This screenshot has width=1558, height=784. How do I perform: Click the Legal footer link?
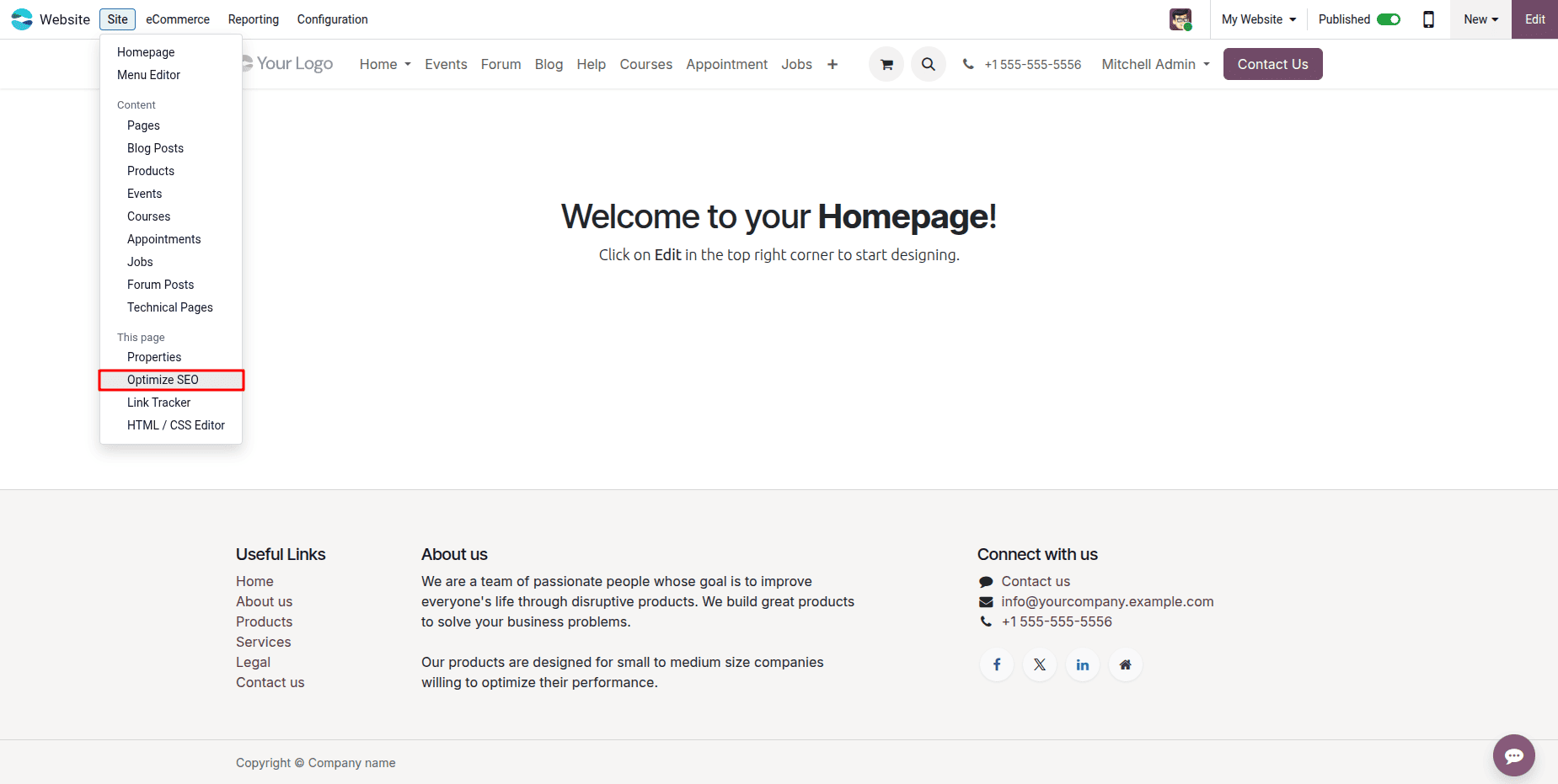(x=253, y=662)
